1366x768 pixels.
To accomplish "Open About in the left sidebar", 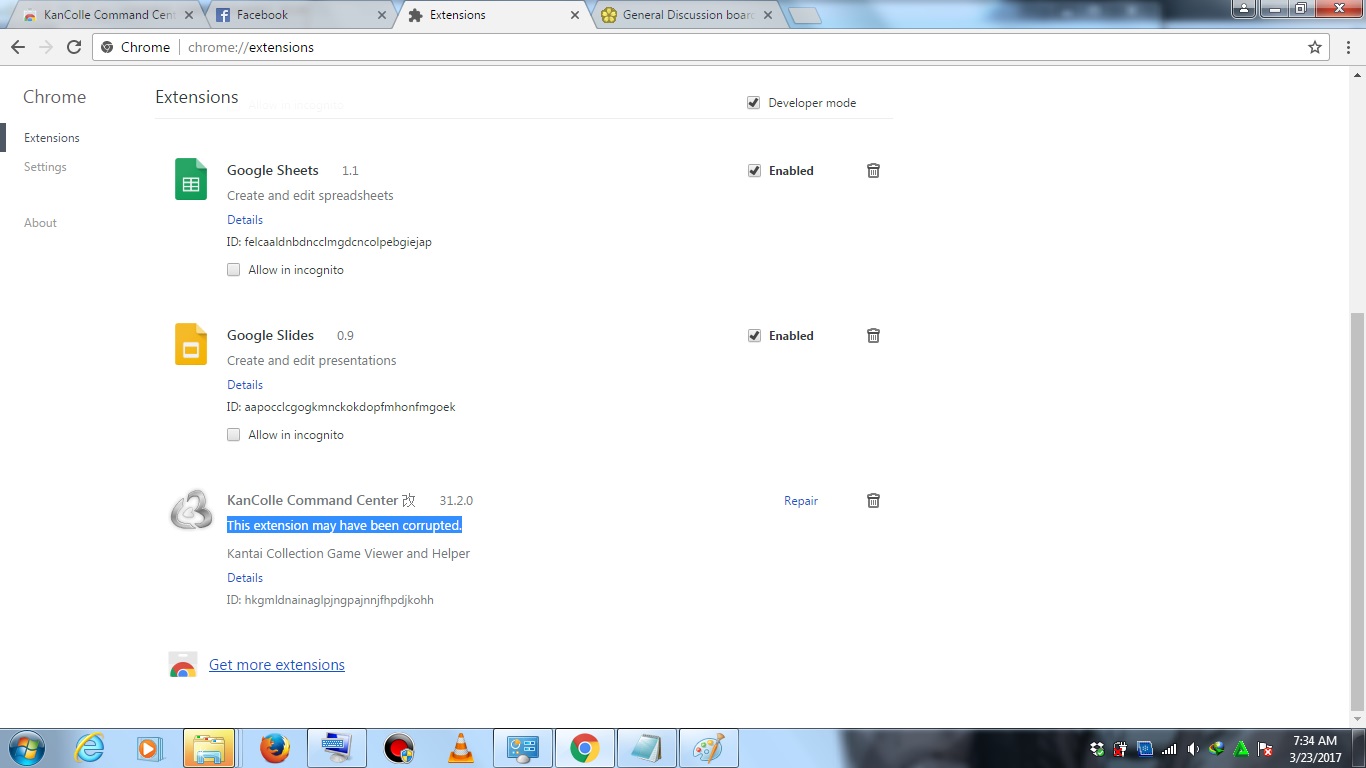I will [40, 223].
